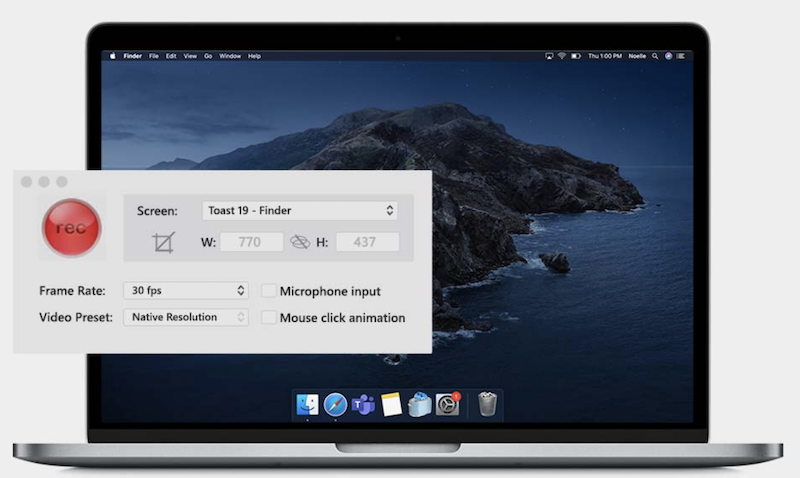Viewport: 800px width, 478px height.
Task: Expand the Frame Rate dropdown
Action: (185, 291)
